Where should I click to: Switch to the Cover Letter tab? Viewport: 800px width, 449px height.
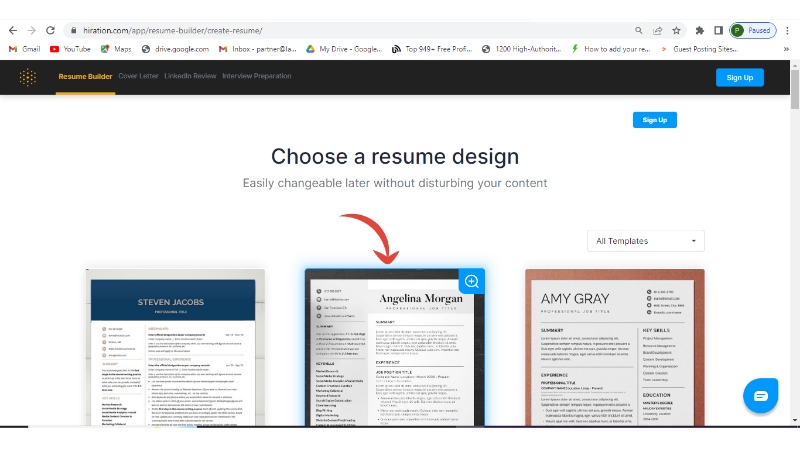click(x=138, y=76)
